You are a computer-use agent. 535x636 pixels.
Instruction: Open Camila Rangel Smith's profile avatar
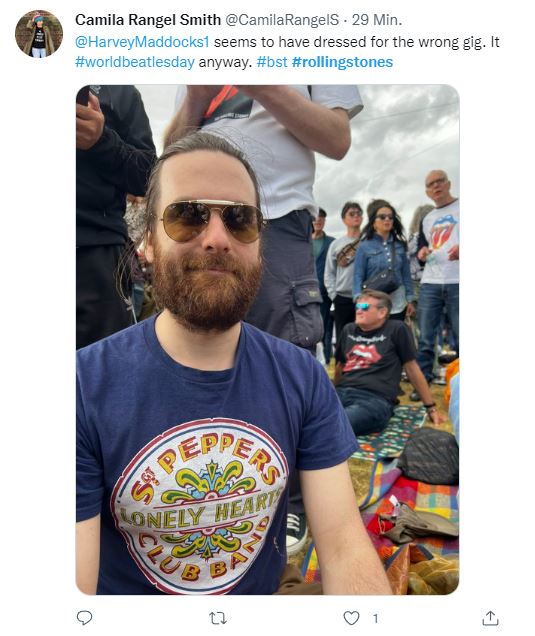click(x=39, y=34)
